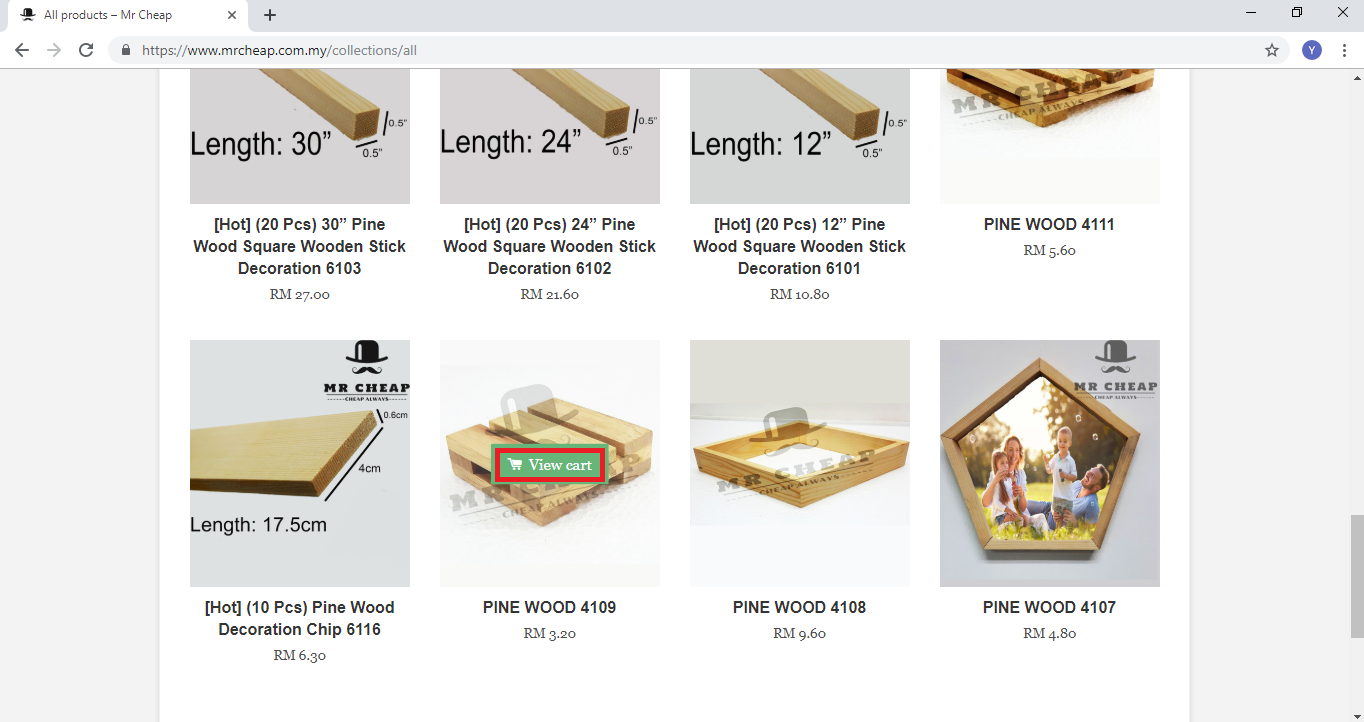Click the Pine Wood Decoration Chip 6116 image
This screenshot has height=722, width=1364.
point(300,463)
